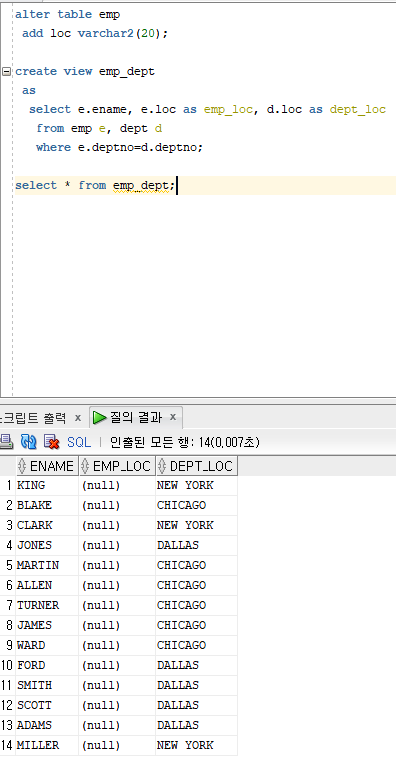Close the 스크립트 출력 tab
The height and width of the screenshot is (766, 396).
77,418
